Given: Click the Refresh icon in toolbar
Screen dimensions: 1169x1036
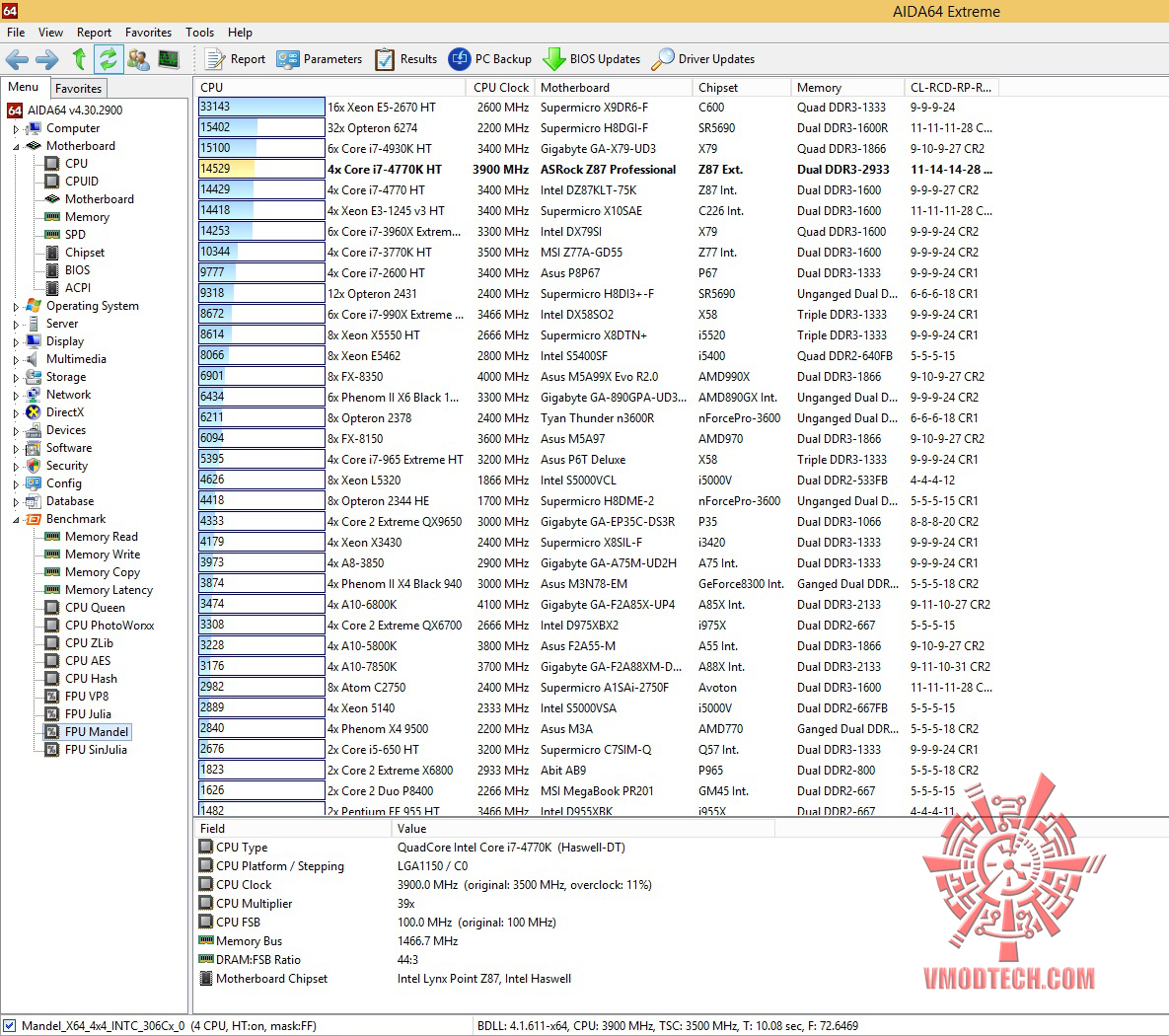Looking at the screenshot, I should 109,59.
